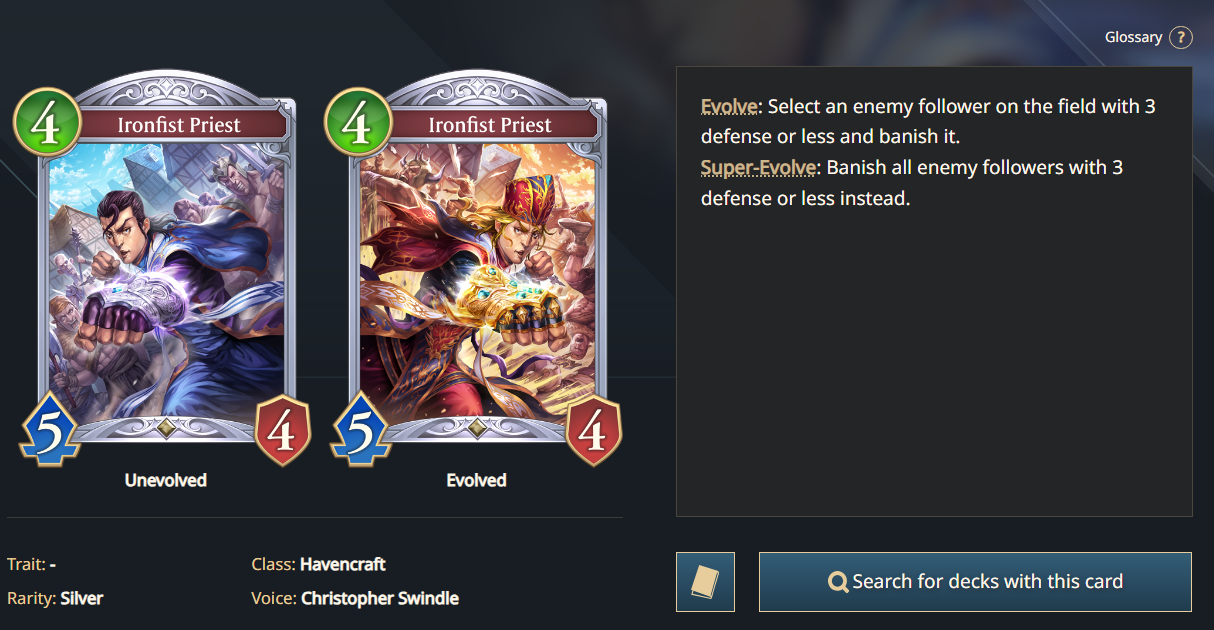
Task: Click the Silver rarity value
Action: click(x=82, y=598)
